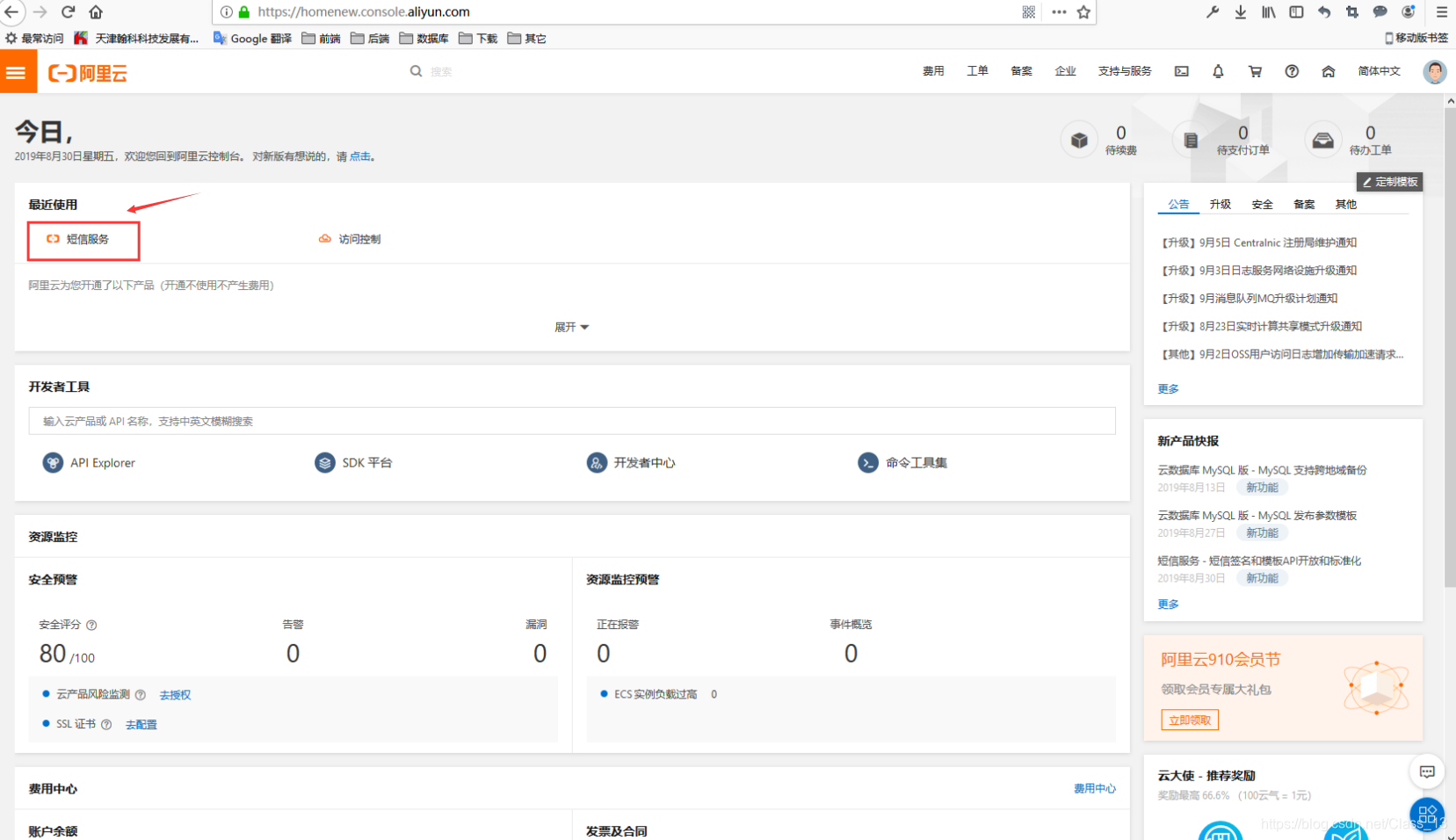Click the 定制模板 button
Screen dimensions: 1456x840
[x=1389, y=182]
